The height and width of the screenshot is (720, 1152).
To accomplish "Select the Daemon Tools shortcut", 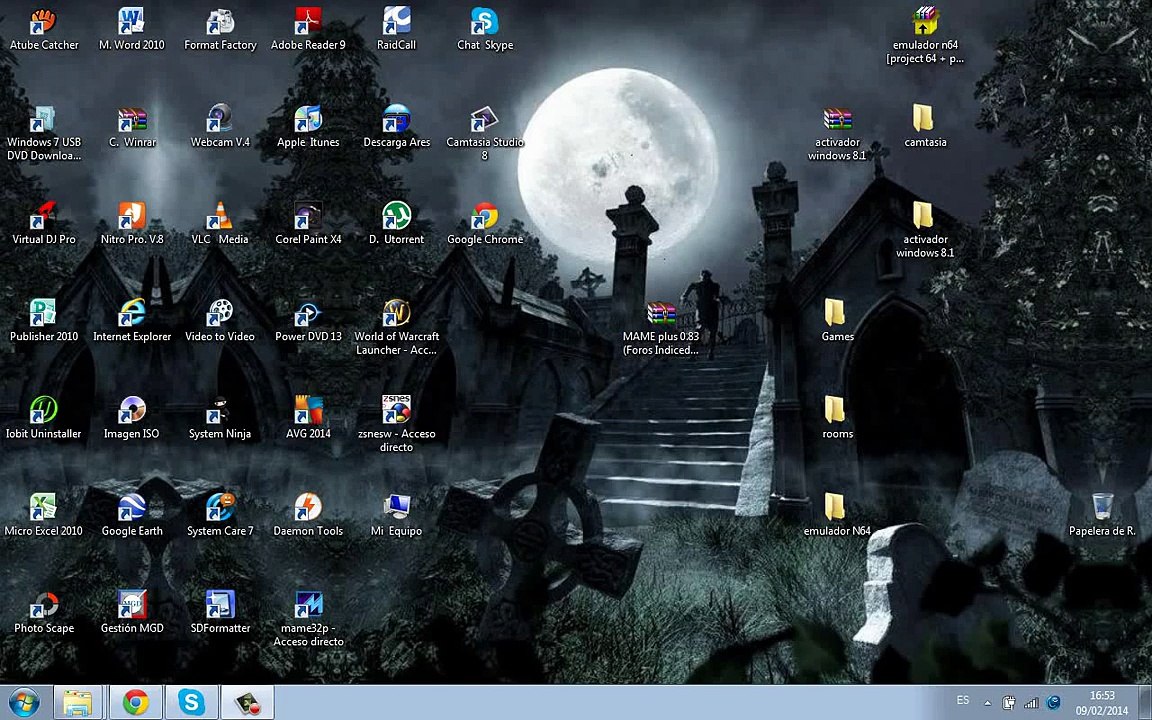I will click(308, 510).
